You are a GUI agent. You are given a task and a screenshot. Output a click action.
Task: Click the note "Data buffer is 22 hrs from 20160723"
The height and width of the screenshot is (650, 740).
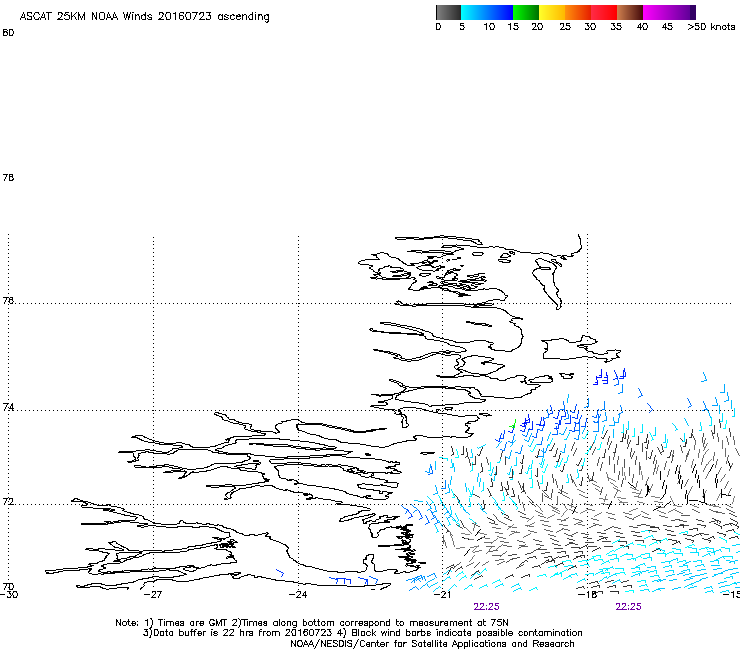[x=243, y=633]
